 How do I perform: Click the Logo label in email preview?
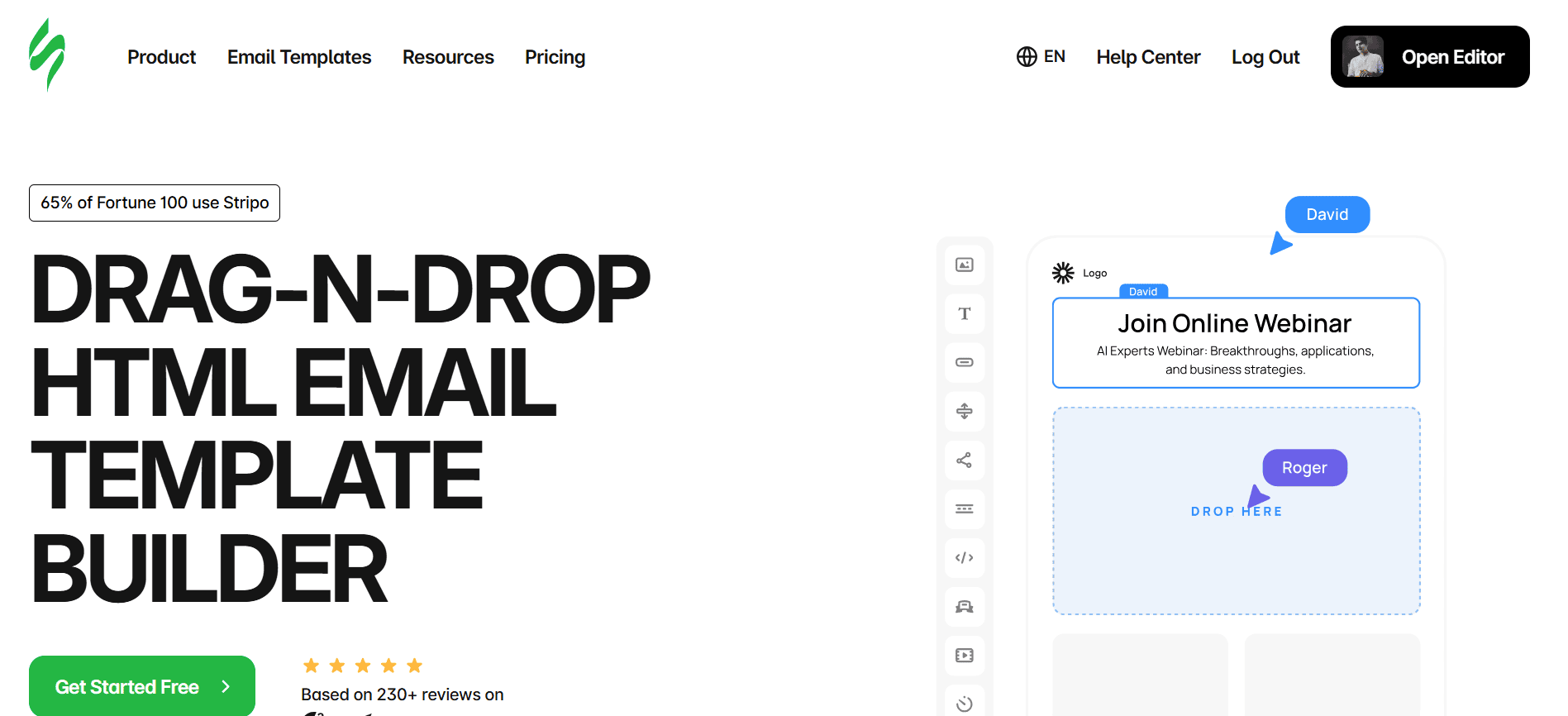1095,273
